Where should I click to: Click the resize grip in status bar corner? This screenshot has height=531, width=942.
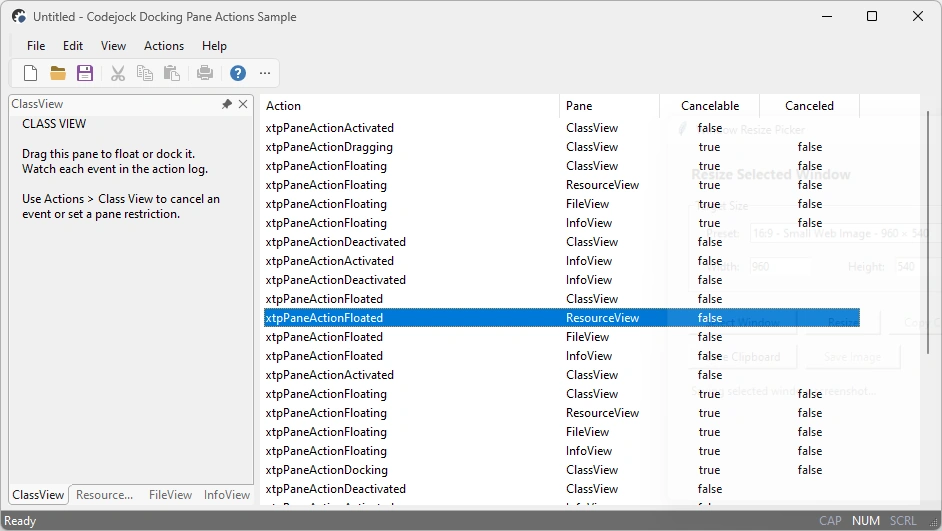pyautogui.click(x=934, y=523)
